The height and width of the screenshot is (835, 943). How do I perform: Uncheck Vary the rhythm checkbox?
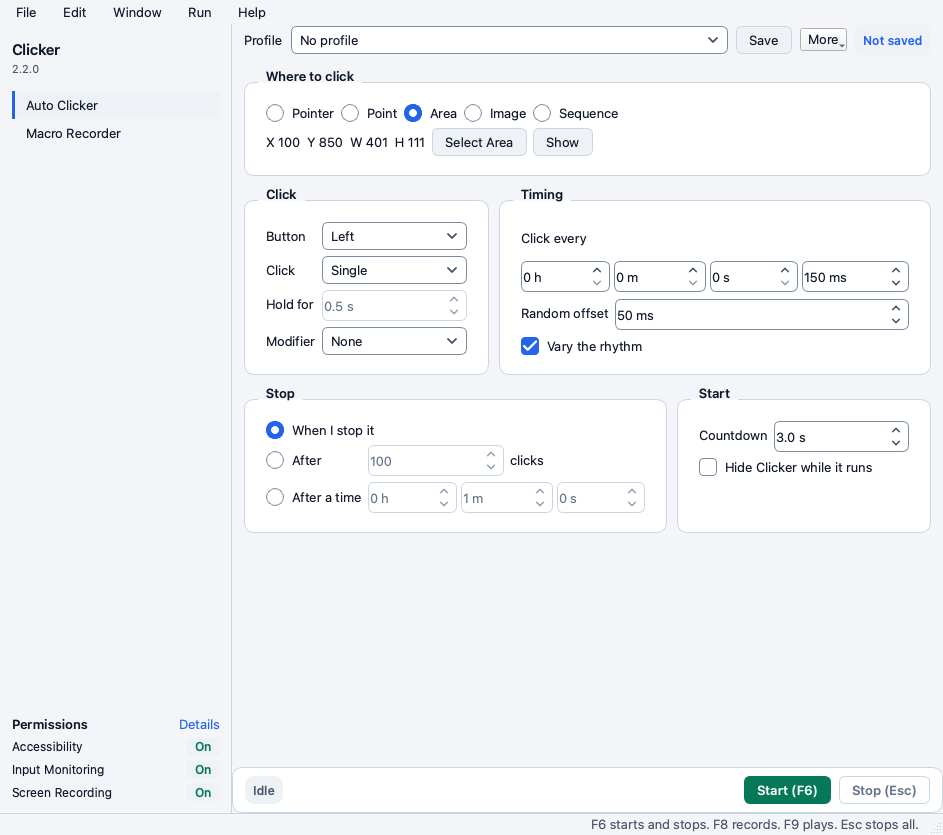(530, 347)
